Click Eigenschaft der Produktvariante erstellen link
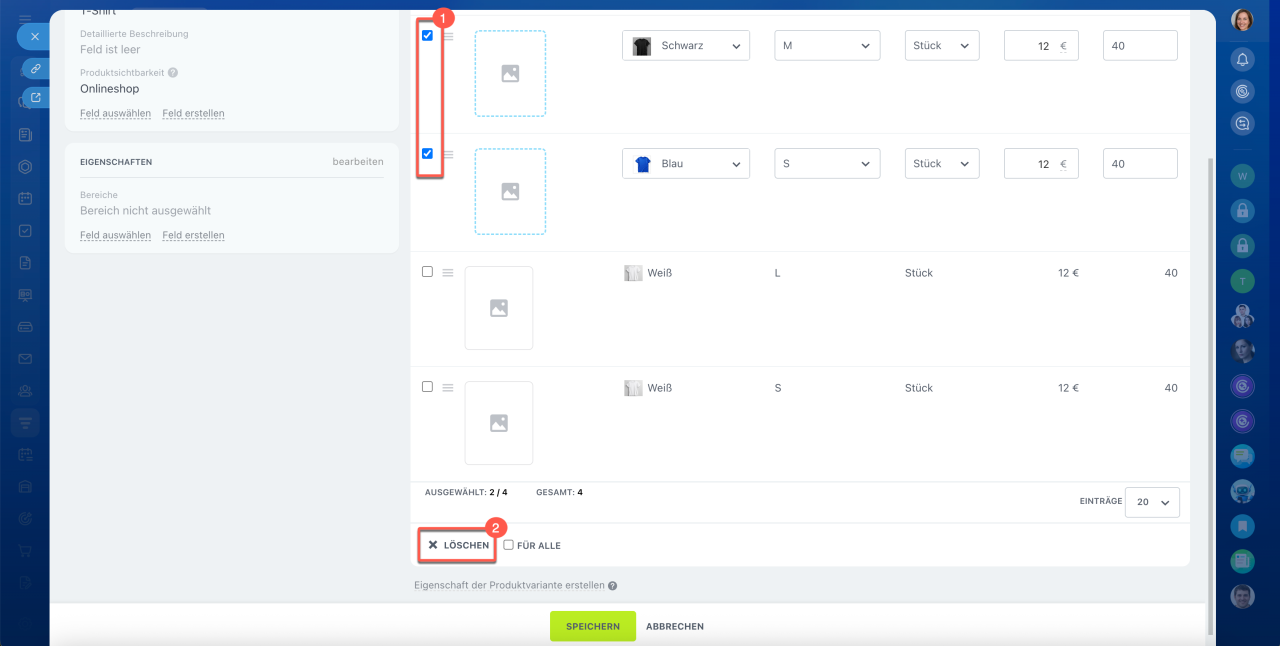Viewport: 1280px width, 646px height. pyautogui.click(x=509, y=586)
